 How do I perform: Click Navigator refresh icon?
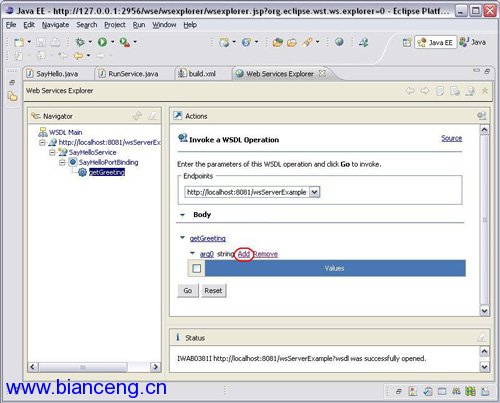click(137, 116)
